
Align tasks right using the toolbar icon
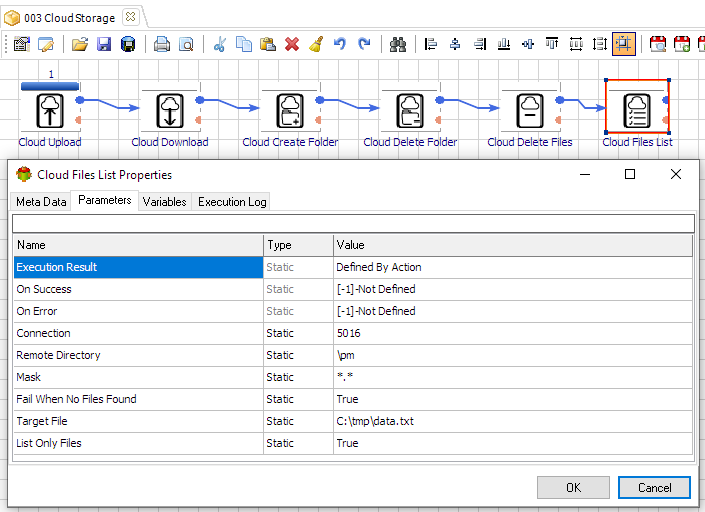[480, 44]
